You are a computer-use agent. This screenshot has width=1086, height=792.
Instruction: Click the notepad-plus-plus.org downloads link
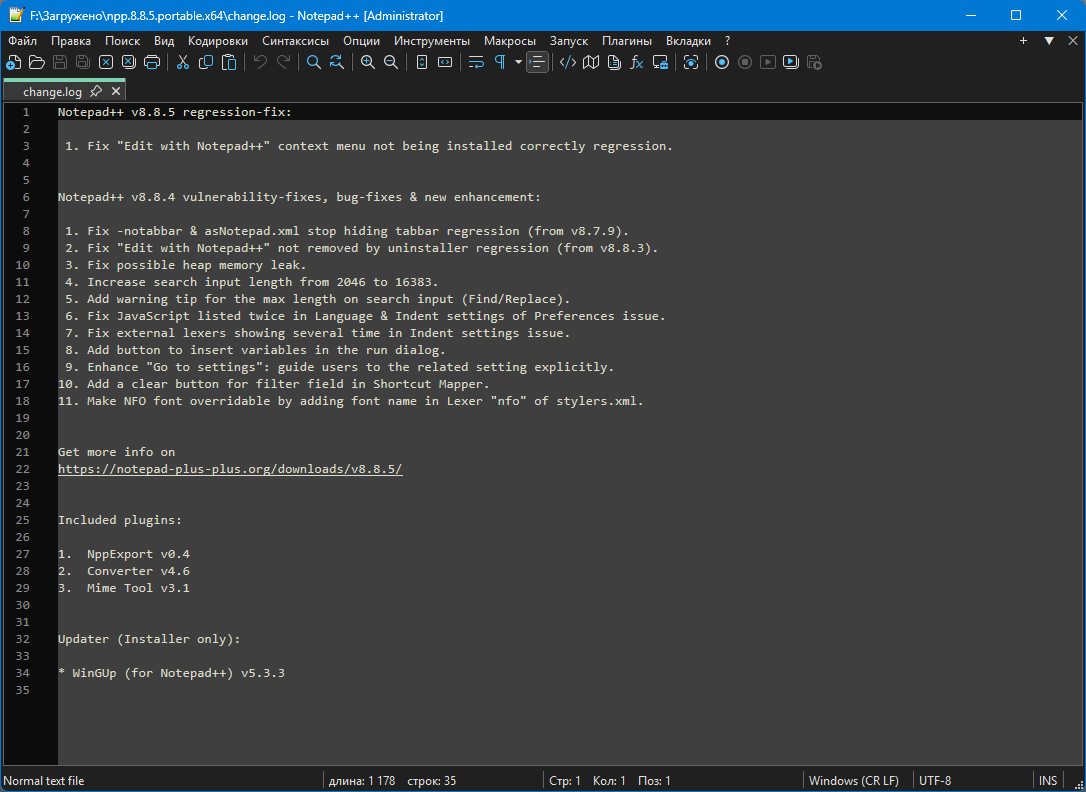[x=230, y=469]
